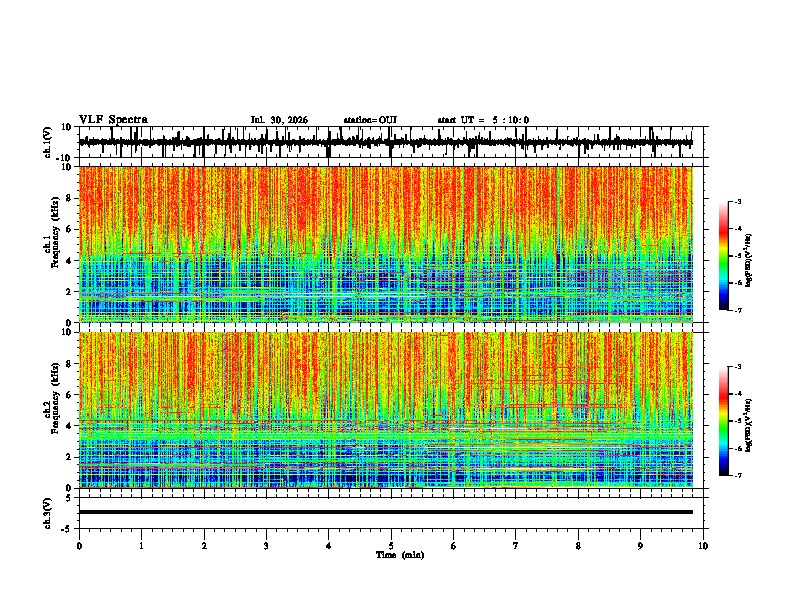Click the ch.2 color bar log(PSD) label
This screenshot has width=792, height=612.
point(748,425)
